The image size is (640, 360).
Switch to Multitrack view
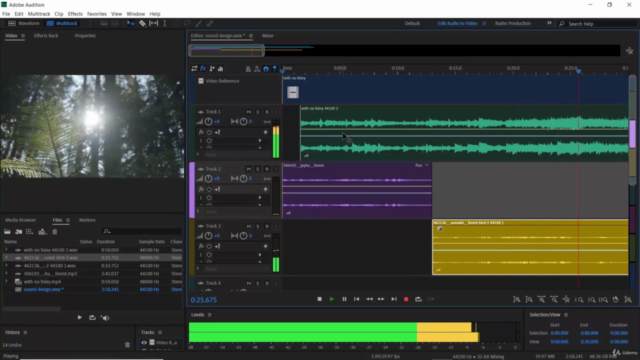pyautogui.click(x=62, y=24)
